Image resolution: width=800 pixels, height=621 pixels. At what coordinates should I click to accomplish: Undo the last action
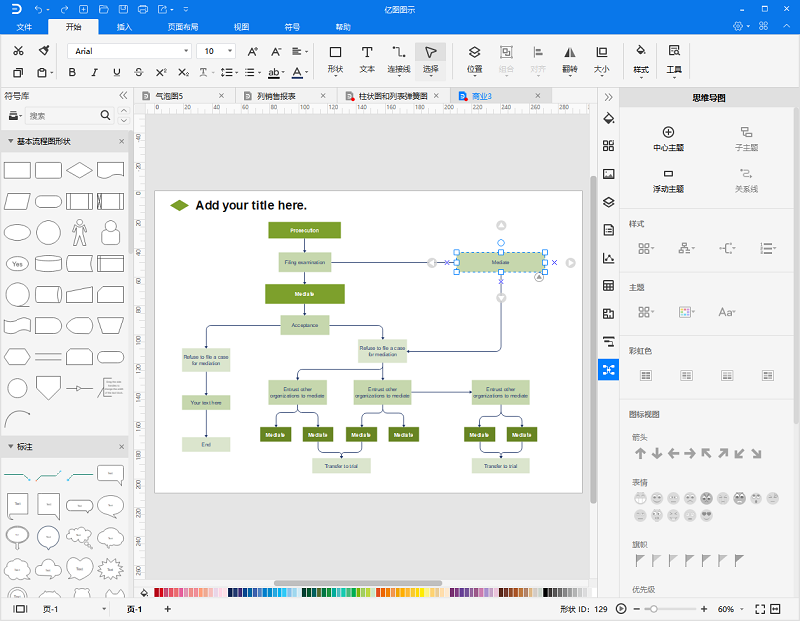pos(39,10)
